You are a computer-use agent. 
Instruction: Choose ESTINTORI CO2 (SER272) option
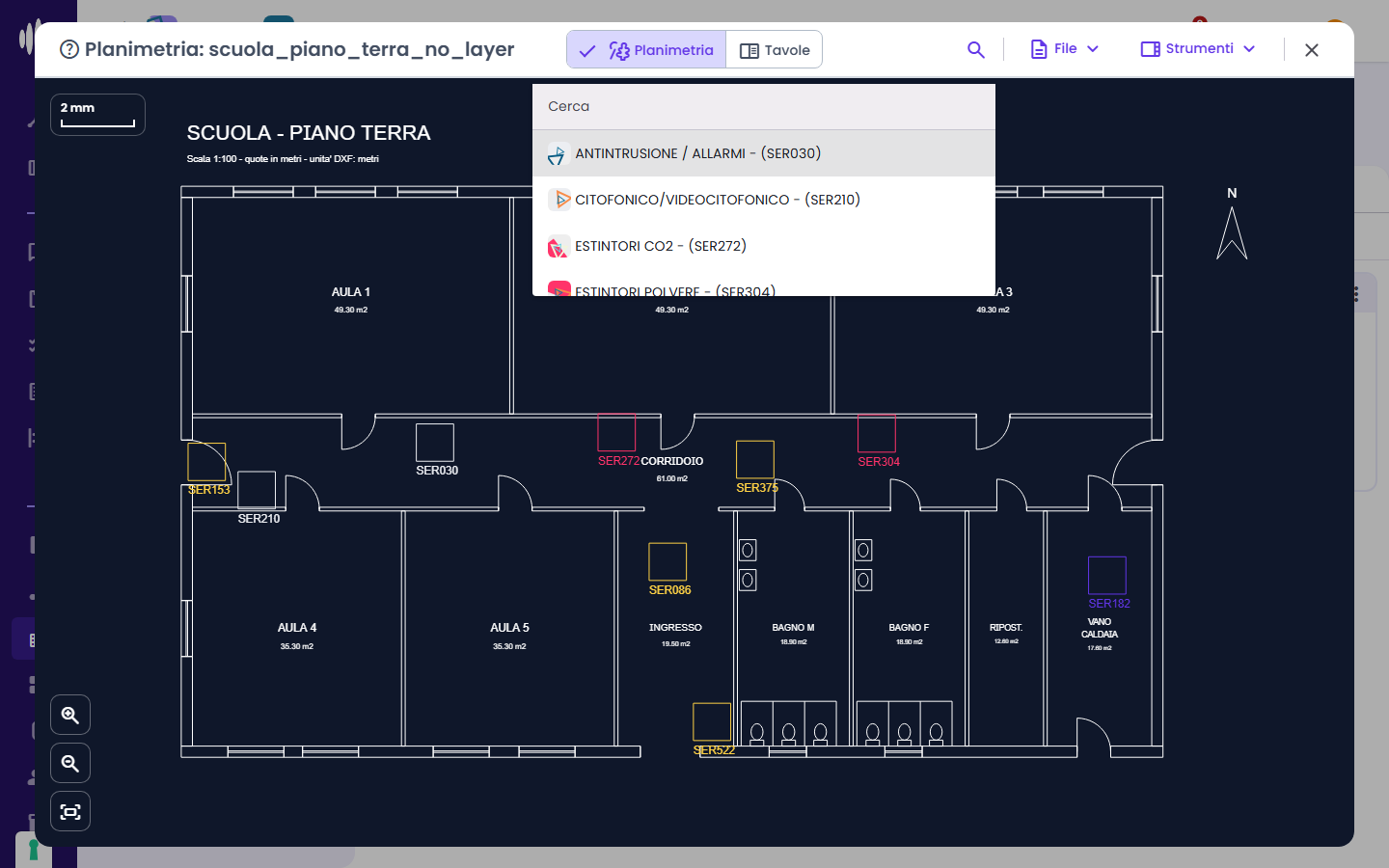[764, 246]
